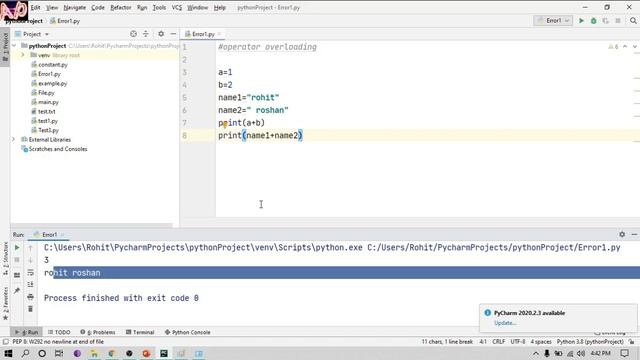Open Task View on taskbar
Screen dimensions: 640x360
pos(59,353)
